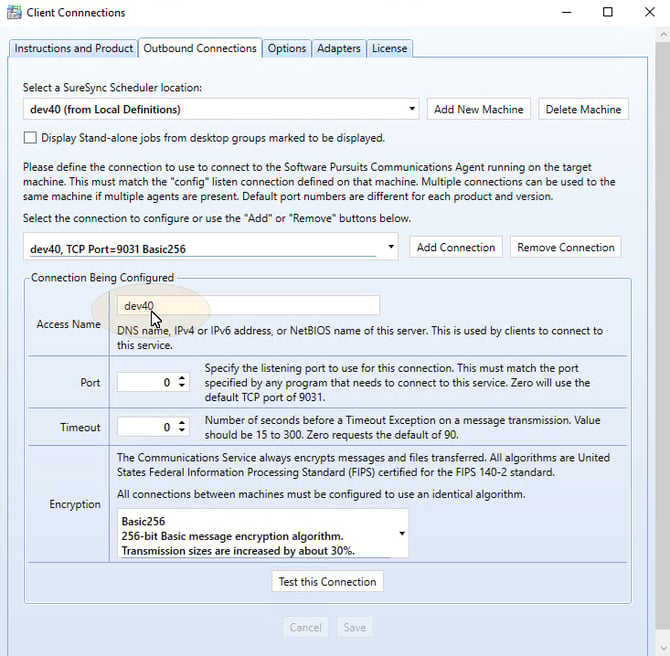Click the Client Connections app icon

(x=14, y=12)
